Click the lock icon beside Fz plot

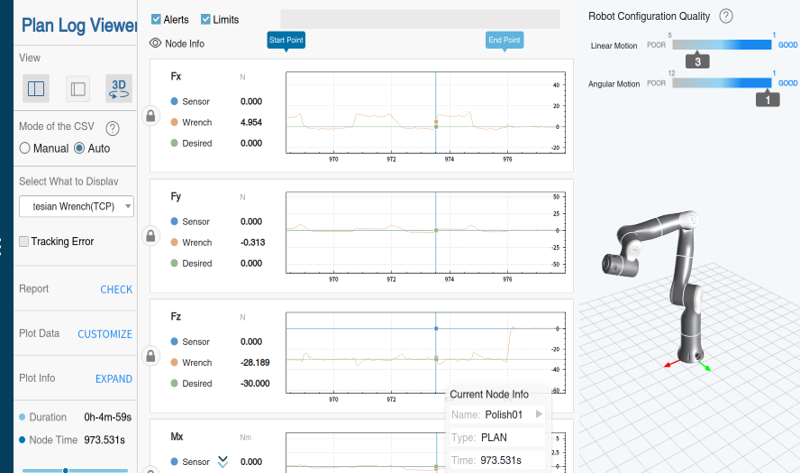tap(151, 355)
